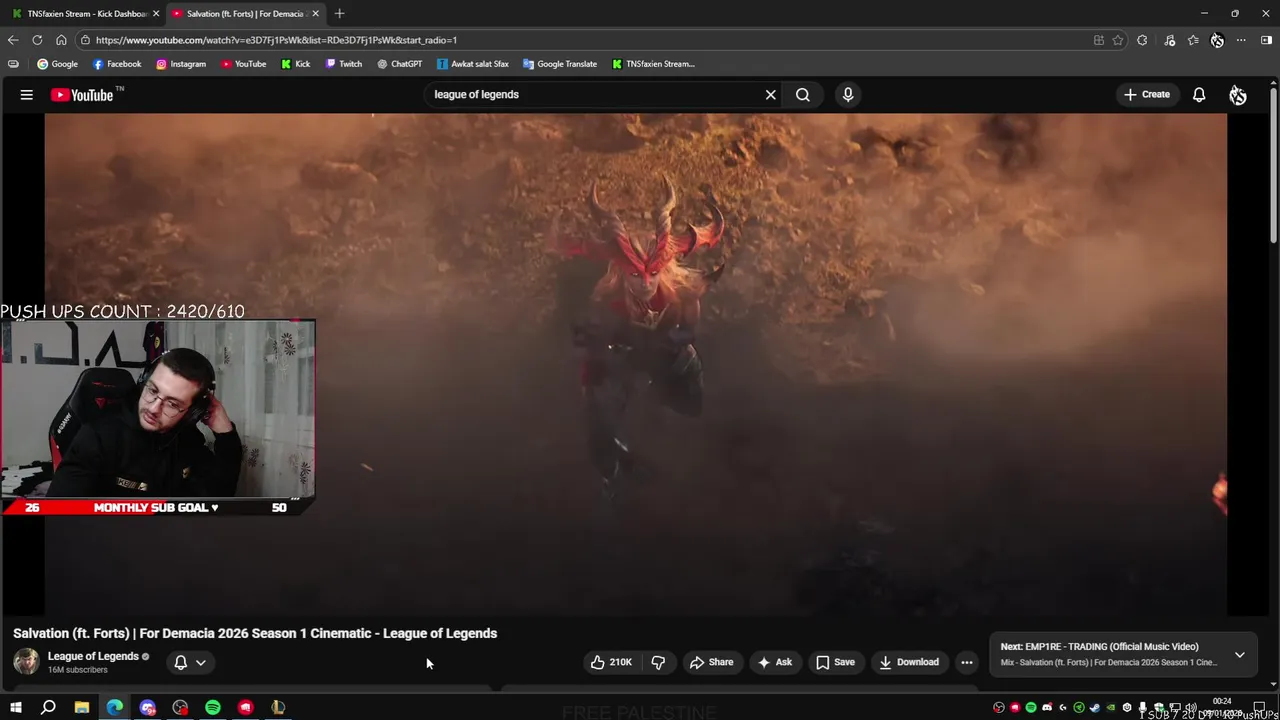The width and height of the screenshot is (1280, 720).
Task: Open Kick bookmark
Action: point(296,64)
